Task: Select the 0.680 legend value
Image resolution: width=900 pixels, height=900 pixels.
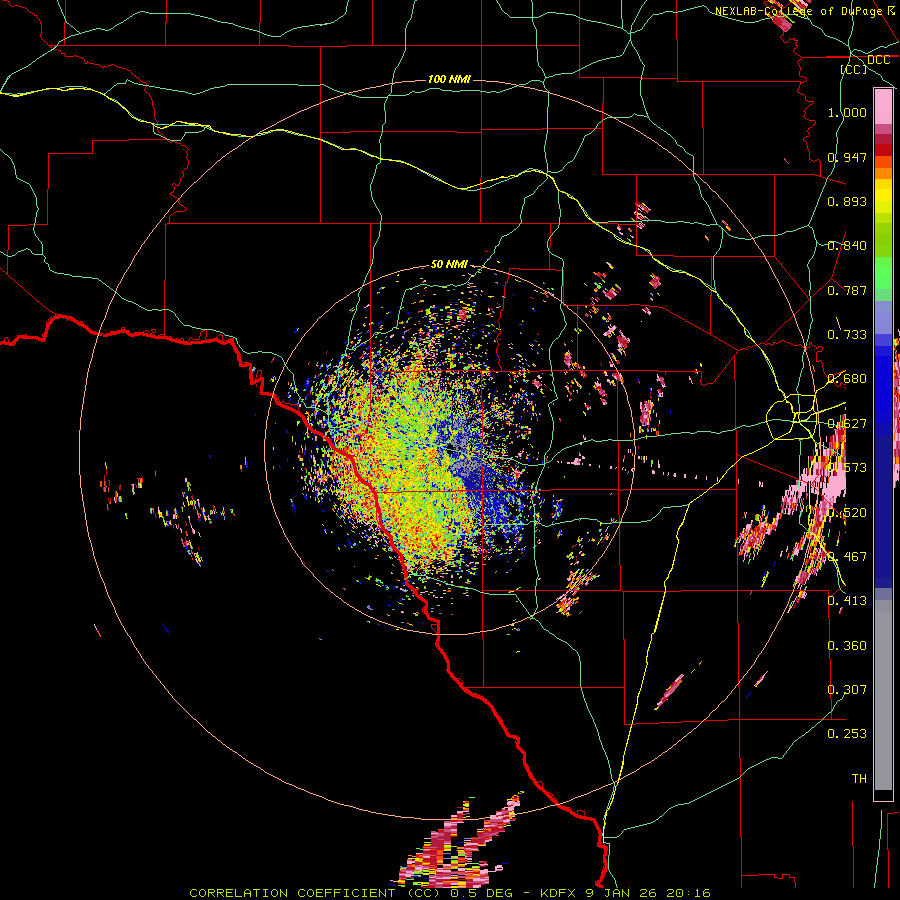Action: click(x=847, y=379)
